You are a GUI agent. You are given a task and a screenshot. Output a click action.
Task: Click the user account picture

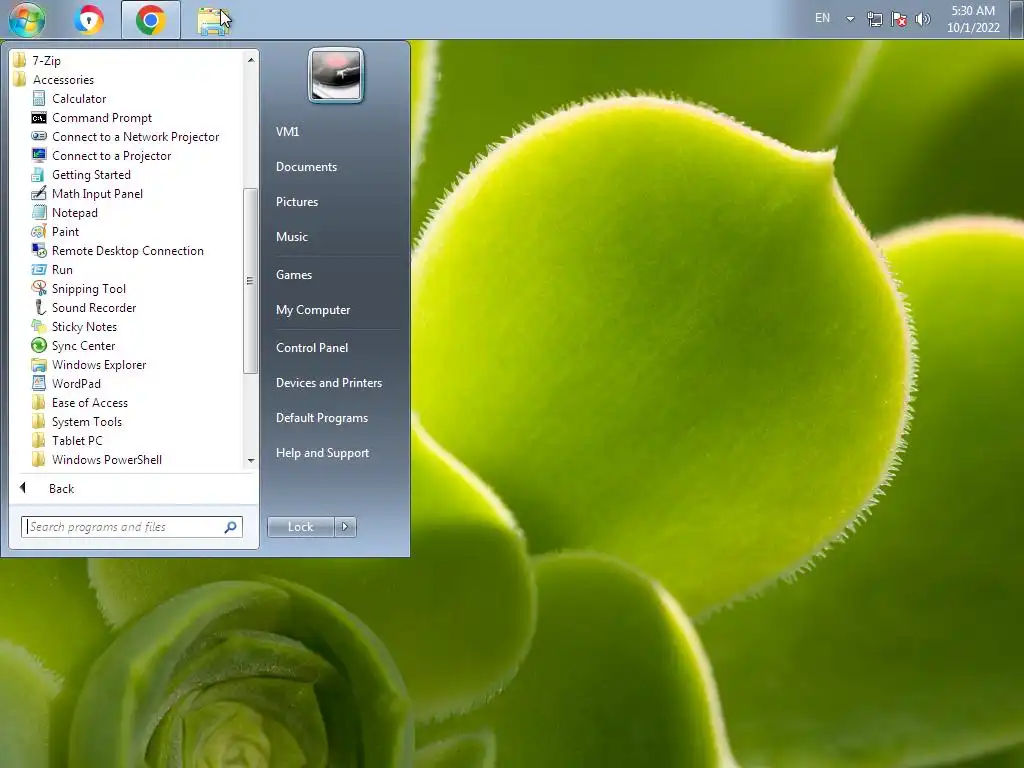[336, 75]
